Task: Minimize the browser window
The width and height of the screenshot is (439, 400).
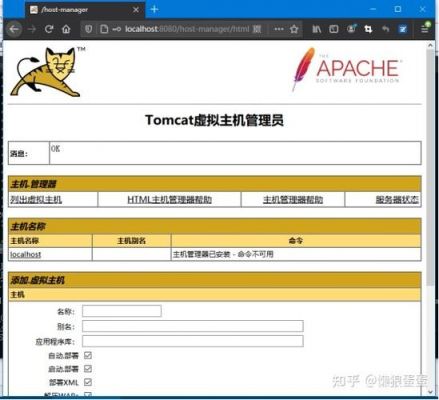Action: 373,9
